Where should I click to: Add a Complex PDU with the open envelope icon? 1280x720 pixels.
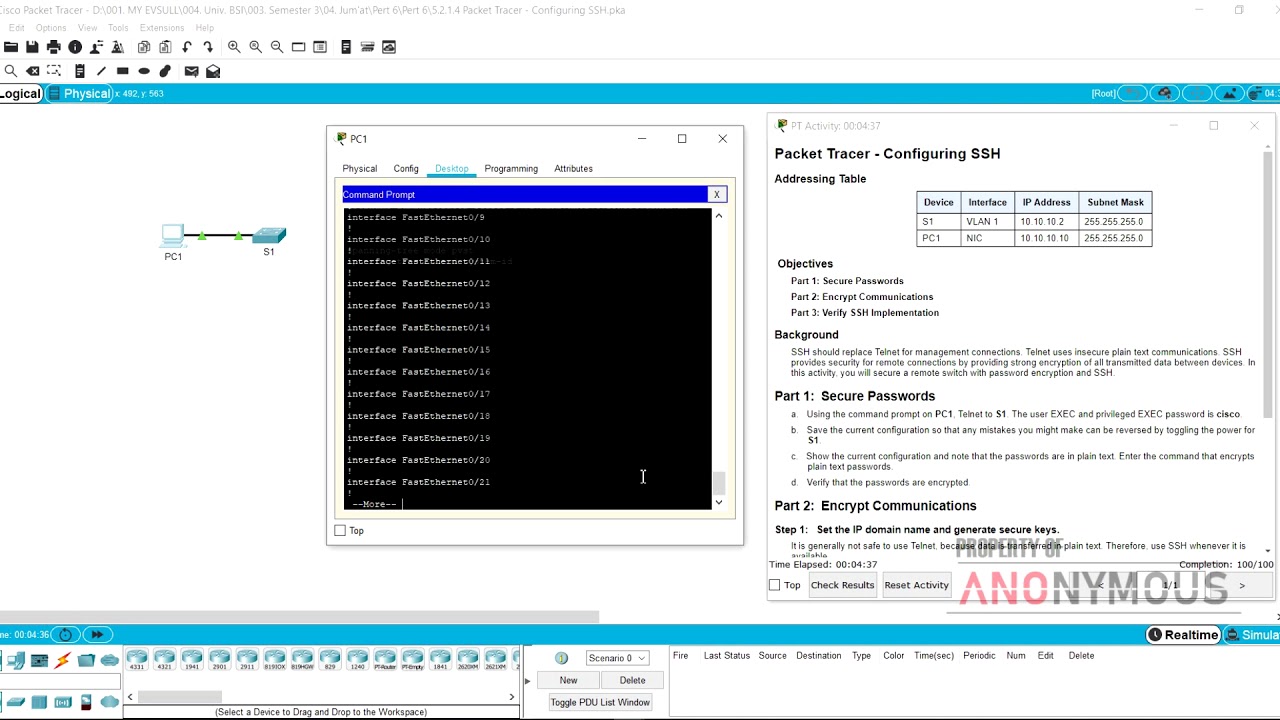pos(213,71)
